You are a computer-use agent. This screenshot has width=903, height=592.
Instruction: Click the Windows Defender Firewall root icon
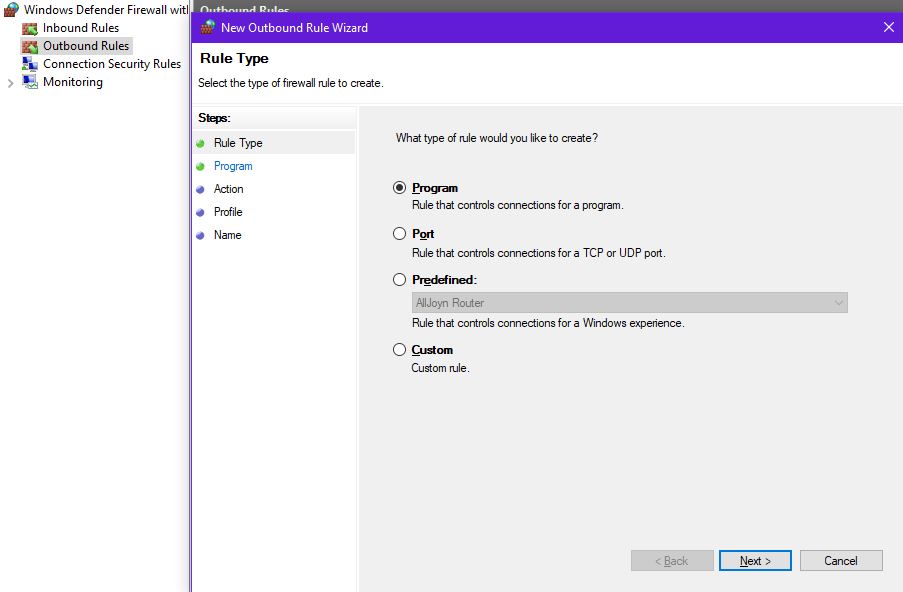(x=12, y=10)
